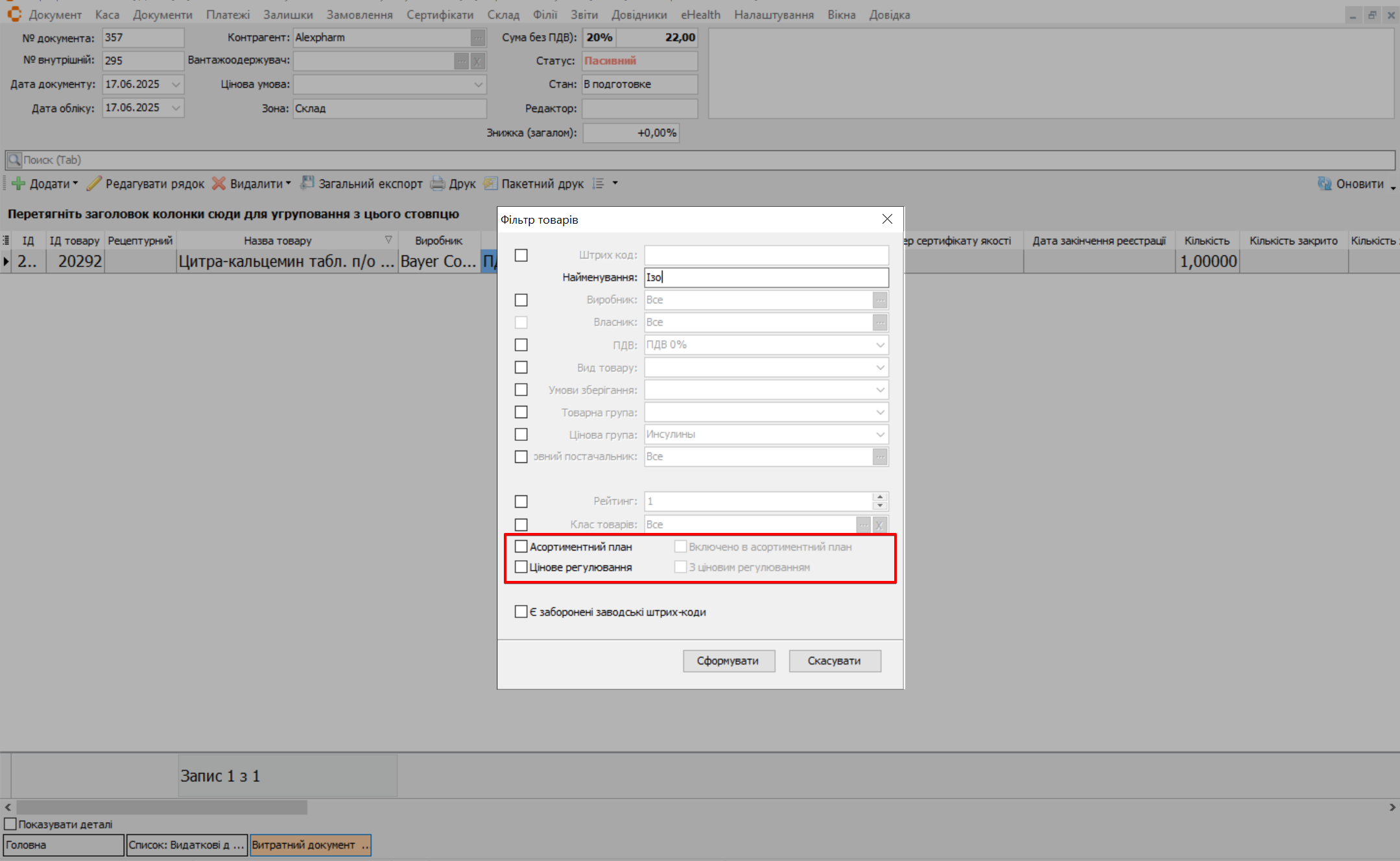The height and width of the screenshot is (861, 1400).
Task: Click the red X Видалити icon
Action: click(x=219, y=184)
